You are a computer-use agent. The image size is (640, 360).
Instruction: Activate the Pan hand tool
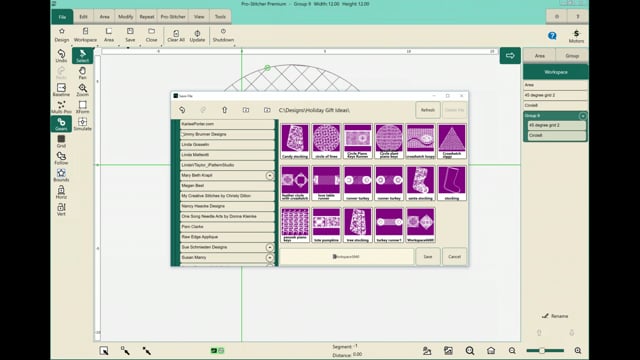click(82, 73)
